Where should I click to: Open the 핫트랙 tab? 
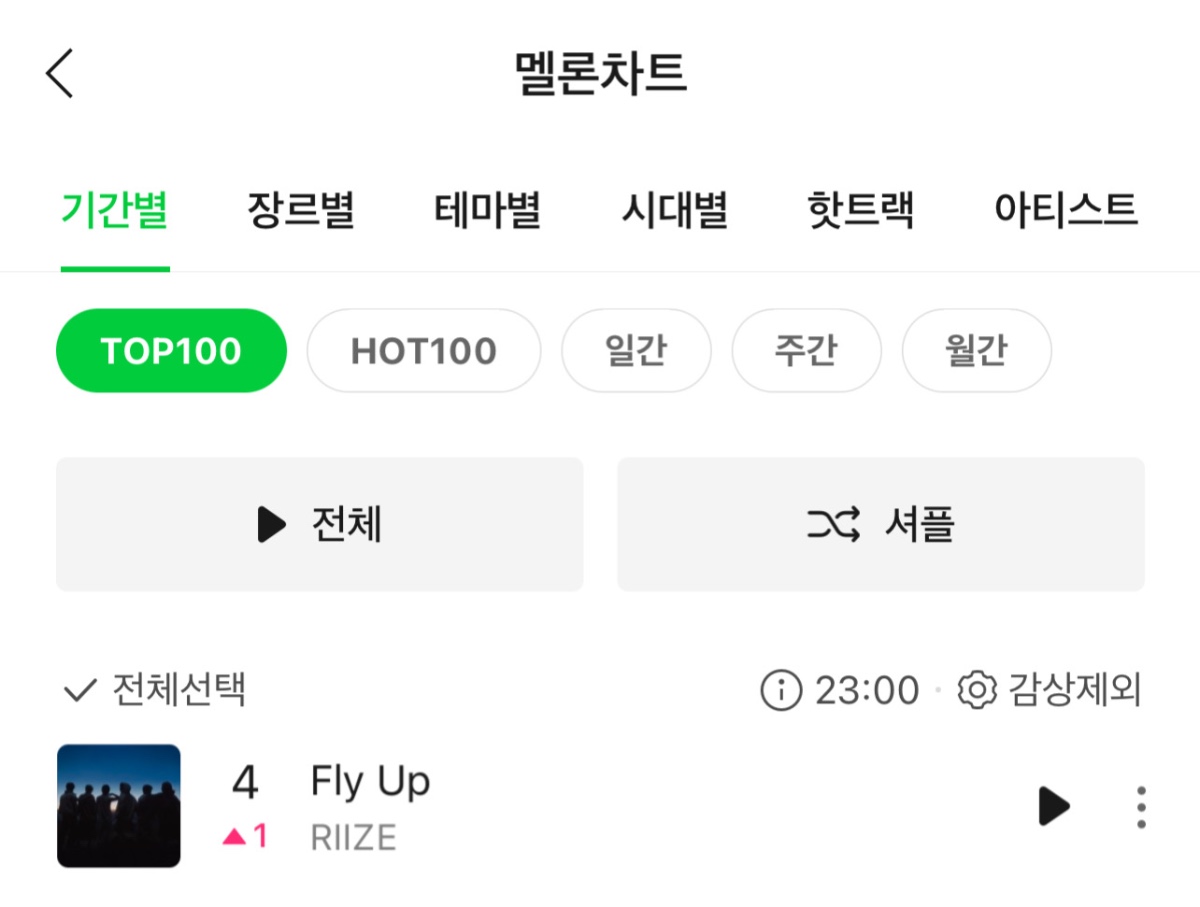(861, 211)
